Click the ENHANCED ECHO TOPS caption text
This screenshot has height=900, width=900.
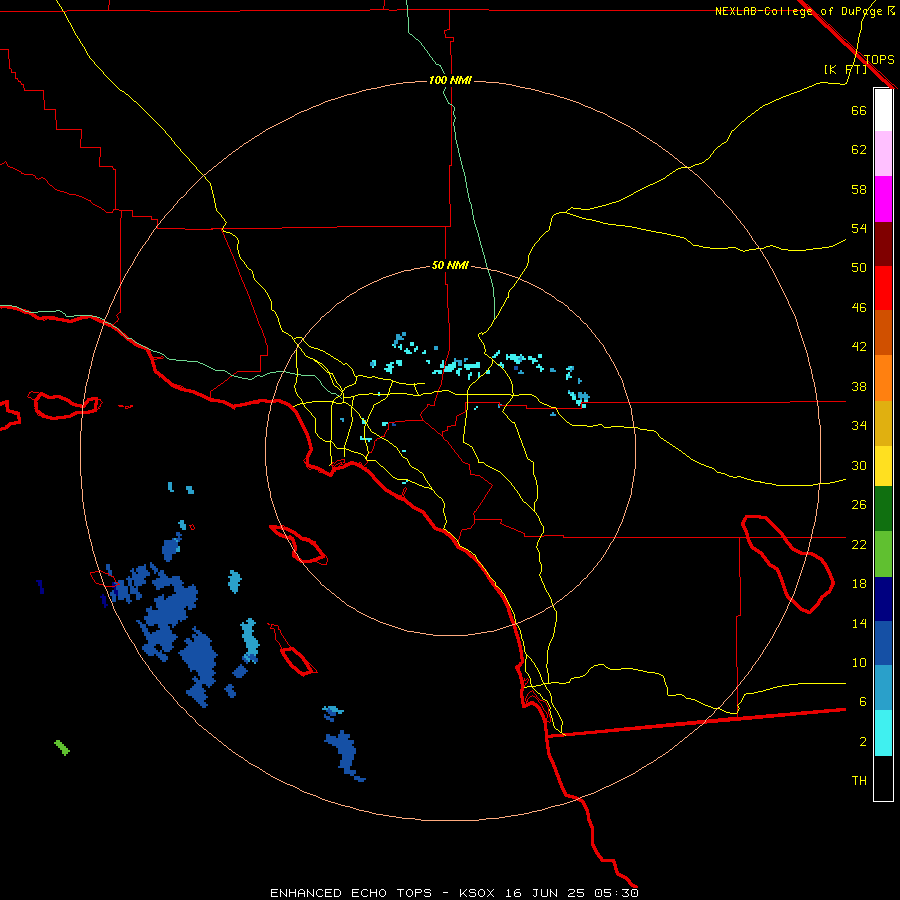tap(351, 893)
